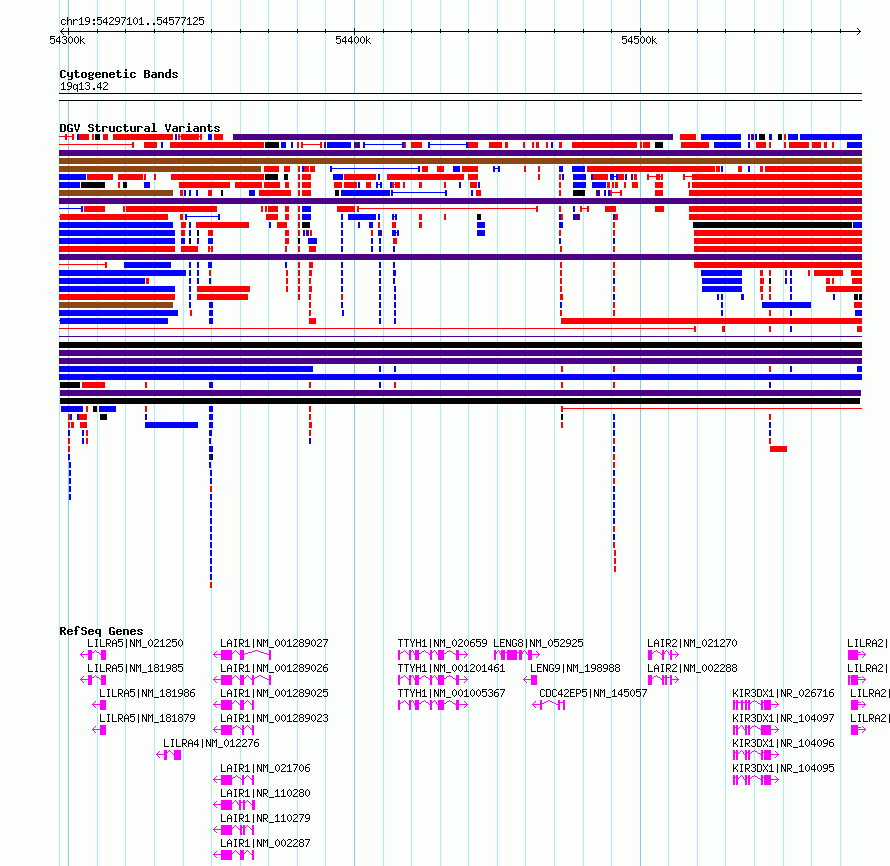Click the LAIR1|NM_001289026 label

pos(274,669)
